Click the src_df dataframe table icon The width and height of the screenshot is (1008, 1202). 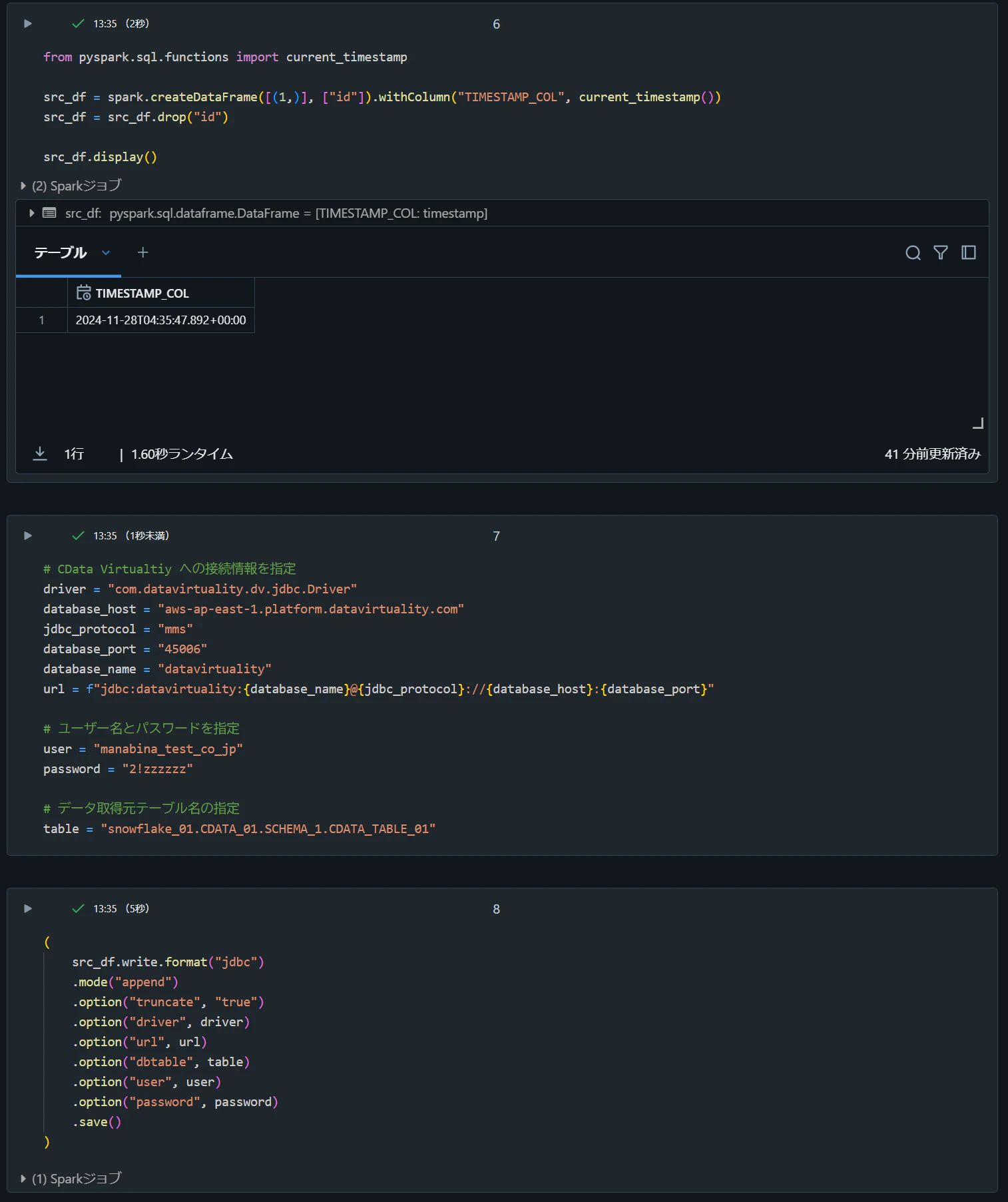(49, 213)
